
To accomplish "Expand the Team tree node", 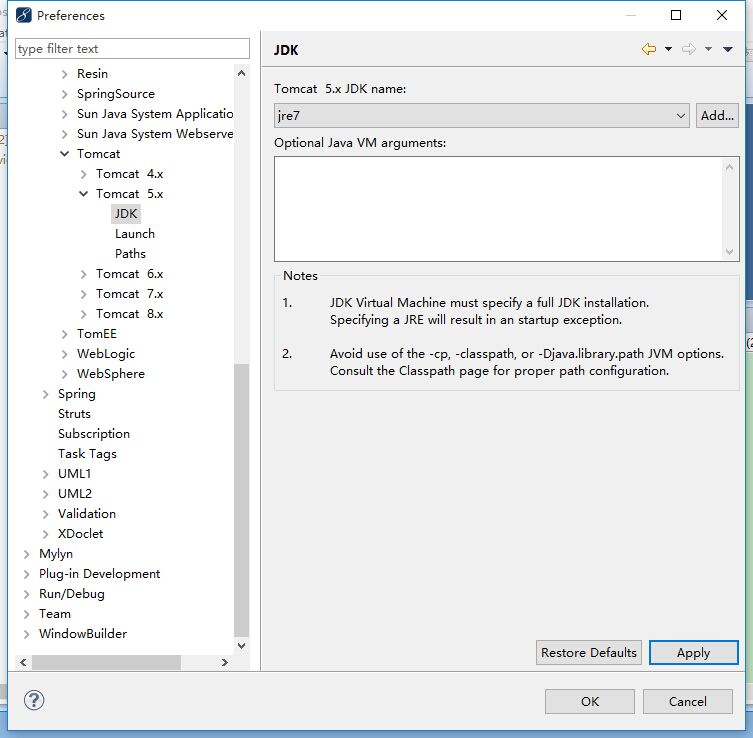I will (x=27, y=614).
